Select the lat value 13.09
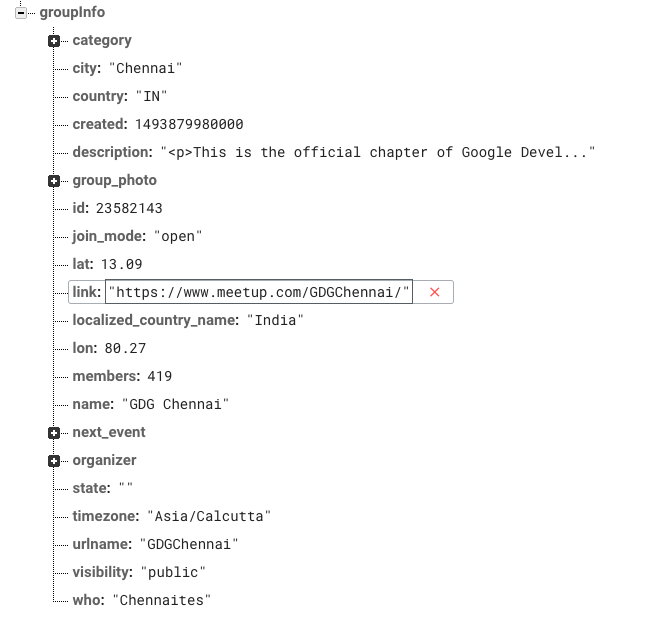 (122, 264)
